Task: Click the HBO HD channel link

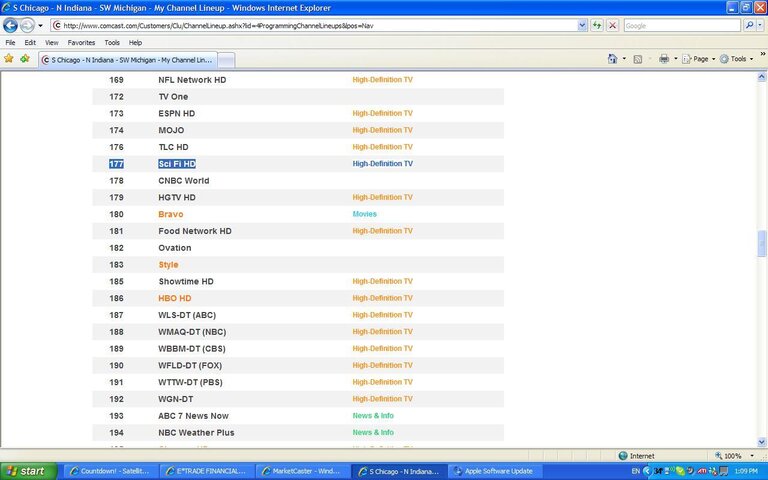Action: pos(174,298)
